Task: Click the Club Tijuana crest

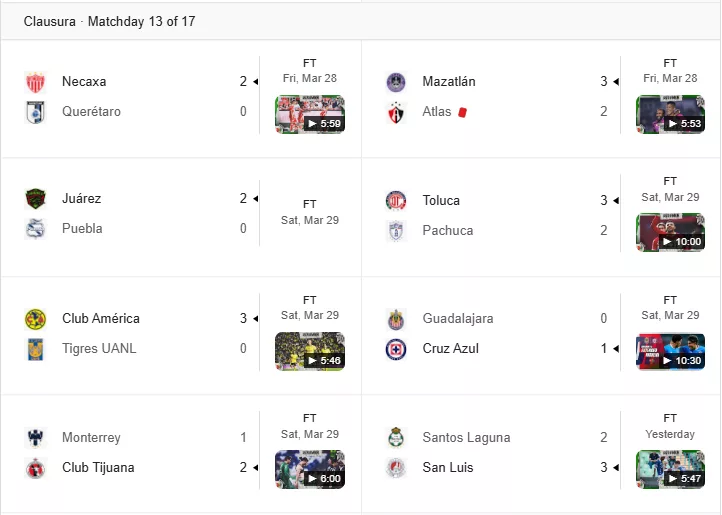Action: 35,468
